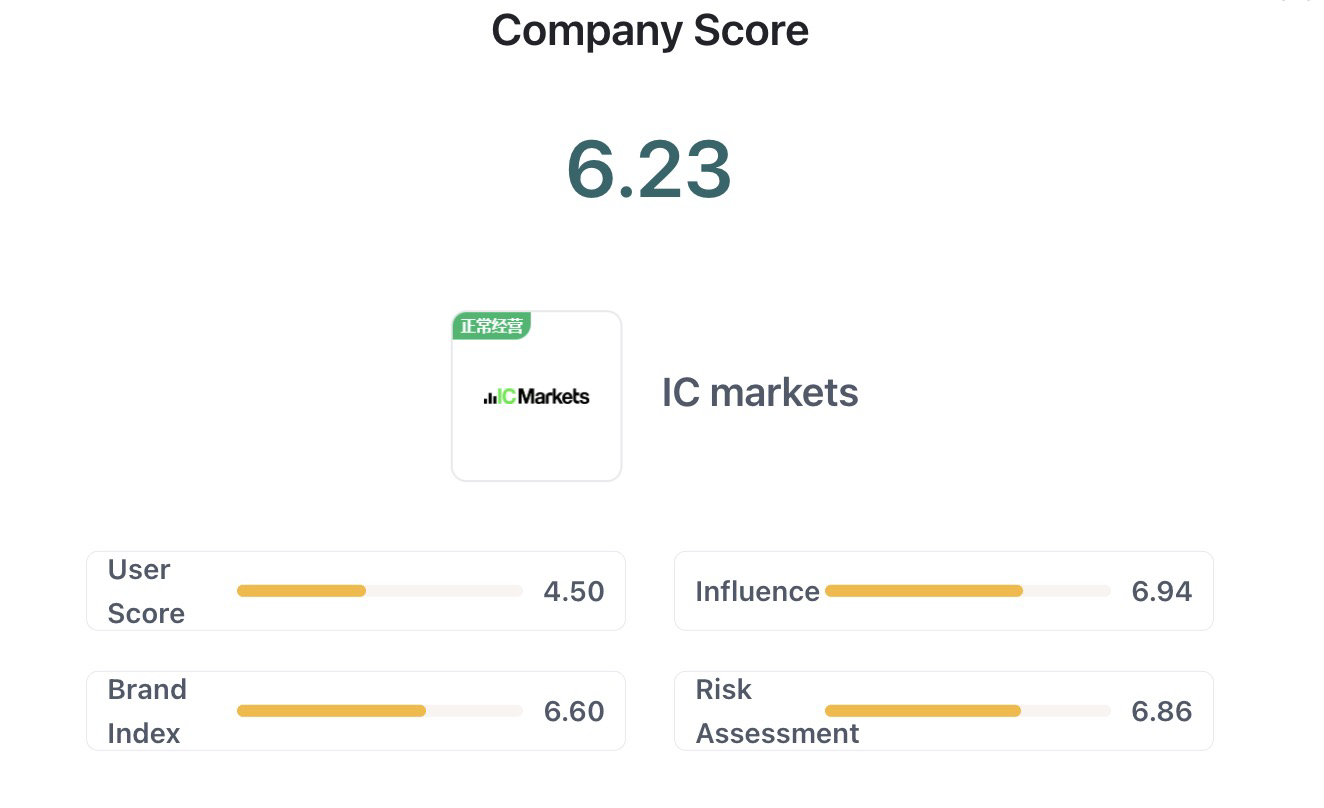
Task: Click the IC Markets logo thumbnail
Action: coord(537,396)
